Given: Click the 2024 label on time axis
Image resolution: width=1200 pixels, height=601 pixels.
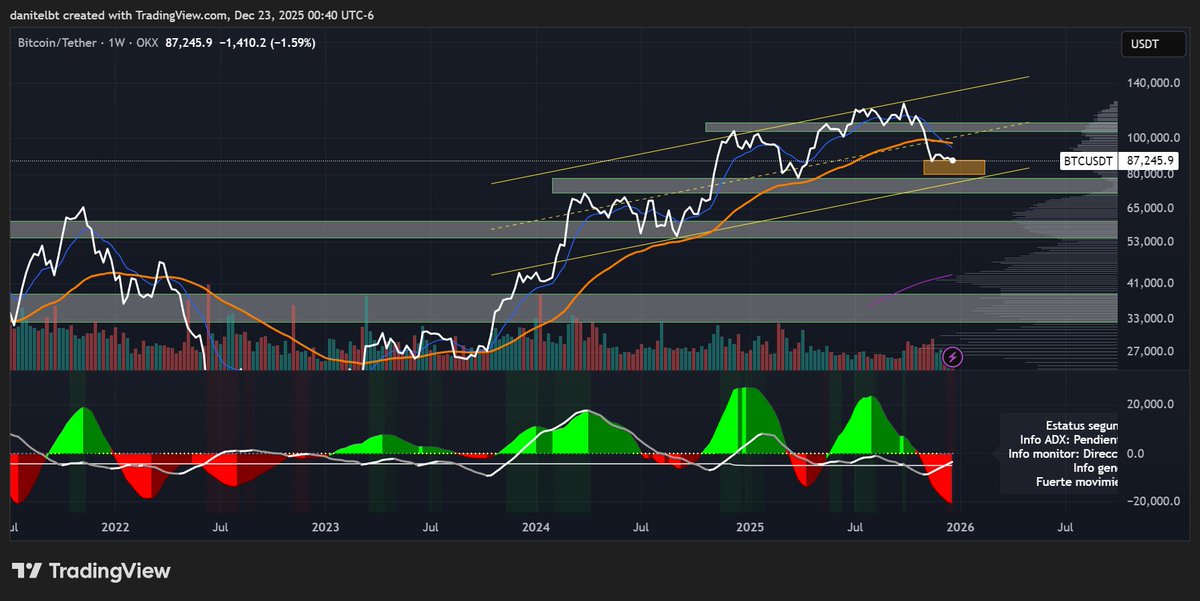Looking at the screenshot, I should [537, 526].
